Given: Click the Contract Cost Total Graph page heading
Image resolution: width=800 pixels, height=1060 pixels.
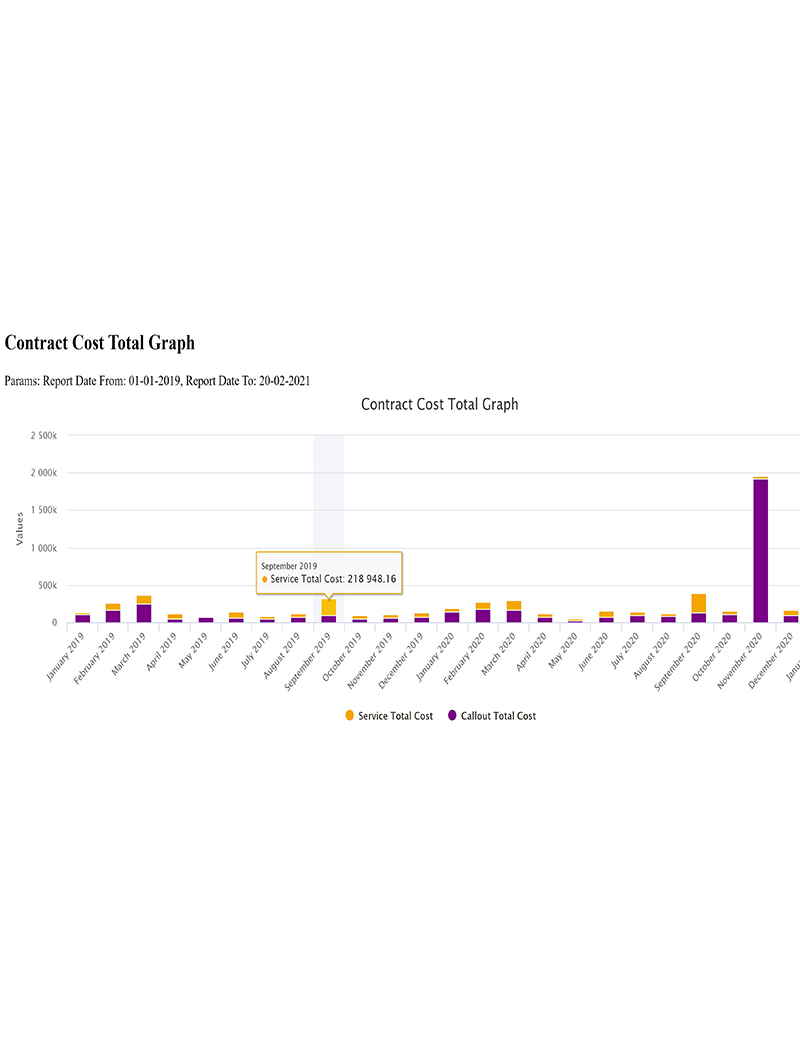Looking at the screenshot, I should point(100,343).
